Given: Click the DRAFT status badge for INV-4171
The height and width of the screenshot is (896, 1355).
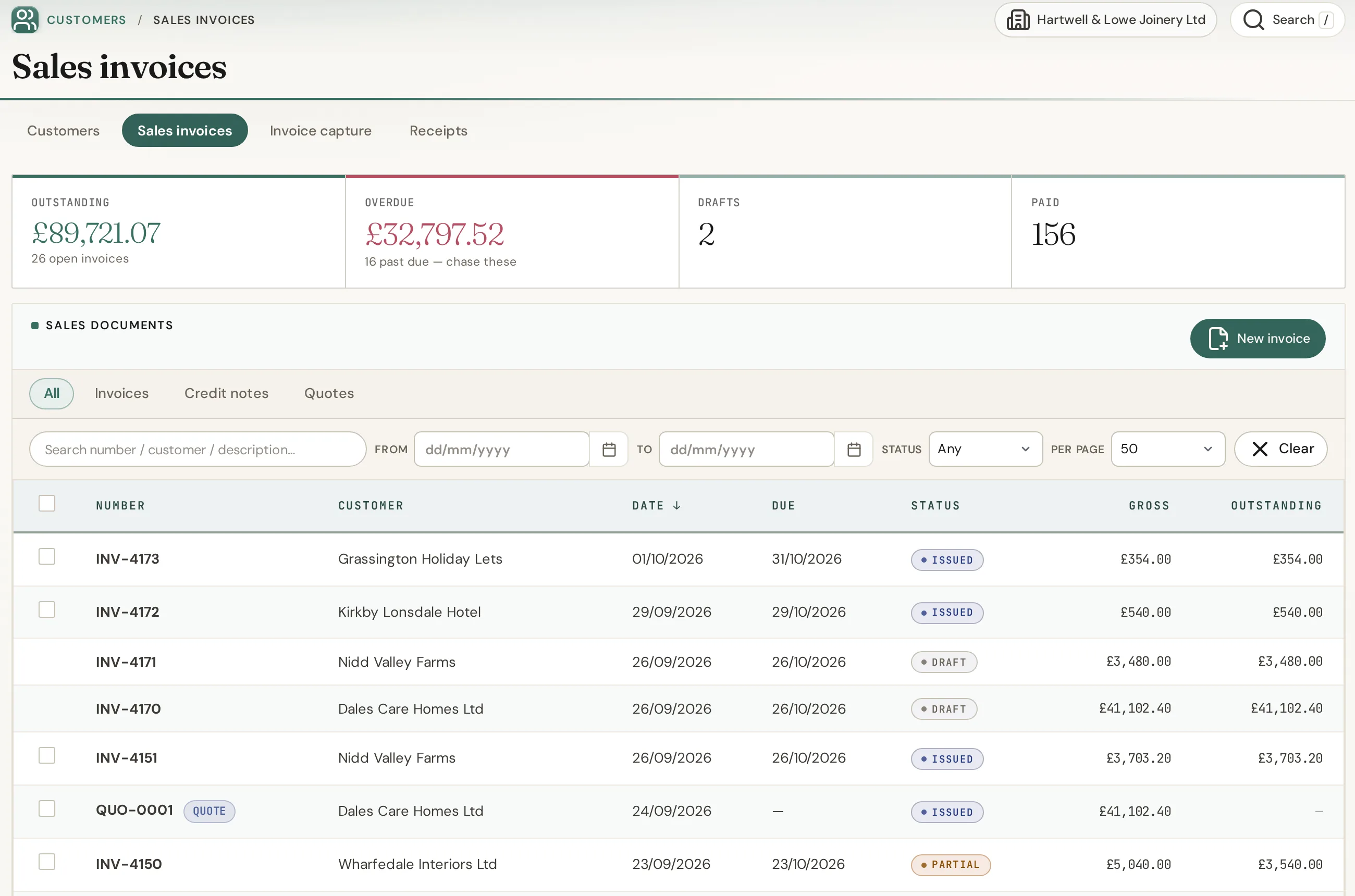Looking at the screenshot, I should click(943, 662).
